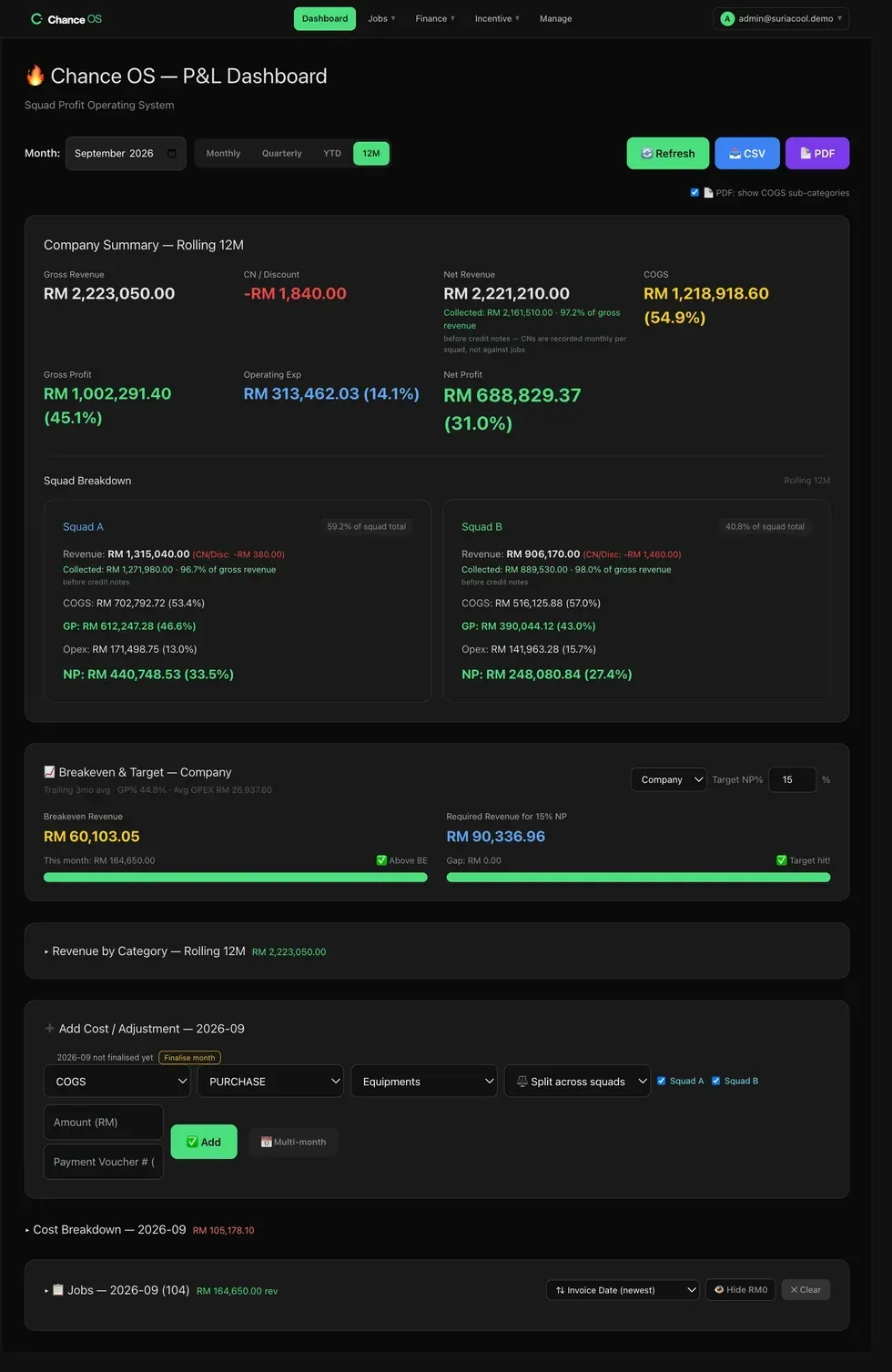Viewport: 892px width, 1372px height.
Task: Uncheck the Squad A checkbox
Action: 662,1082
